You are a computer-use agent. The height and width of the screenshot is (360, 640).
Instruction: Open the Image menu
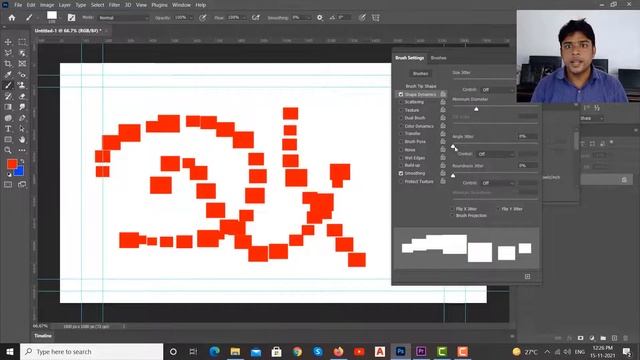(47, 5)
